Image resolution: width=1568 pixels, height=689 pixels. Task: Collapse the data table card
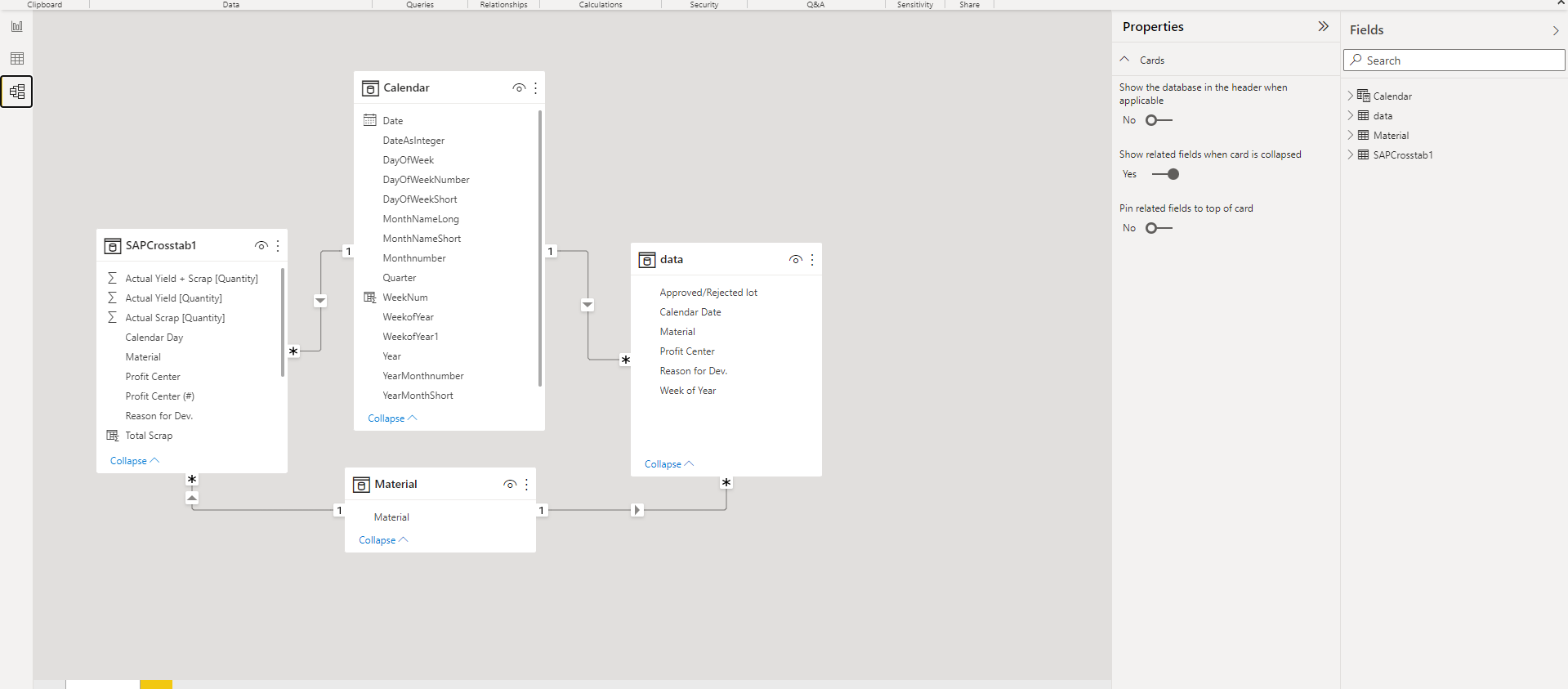point(669,464)
